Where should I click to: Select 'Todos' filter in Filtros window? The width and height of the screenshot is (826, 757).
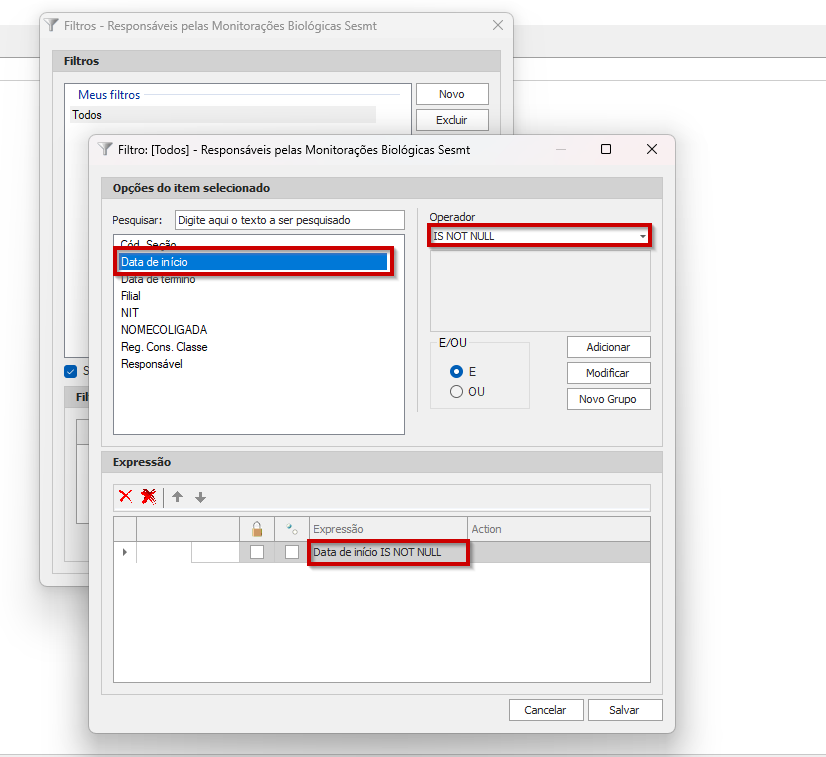[x=223, y=115]
